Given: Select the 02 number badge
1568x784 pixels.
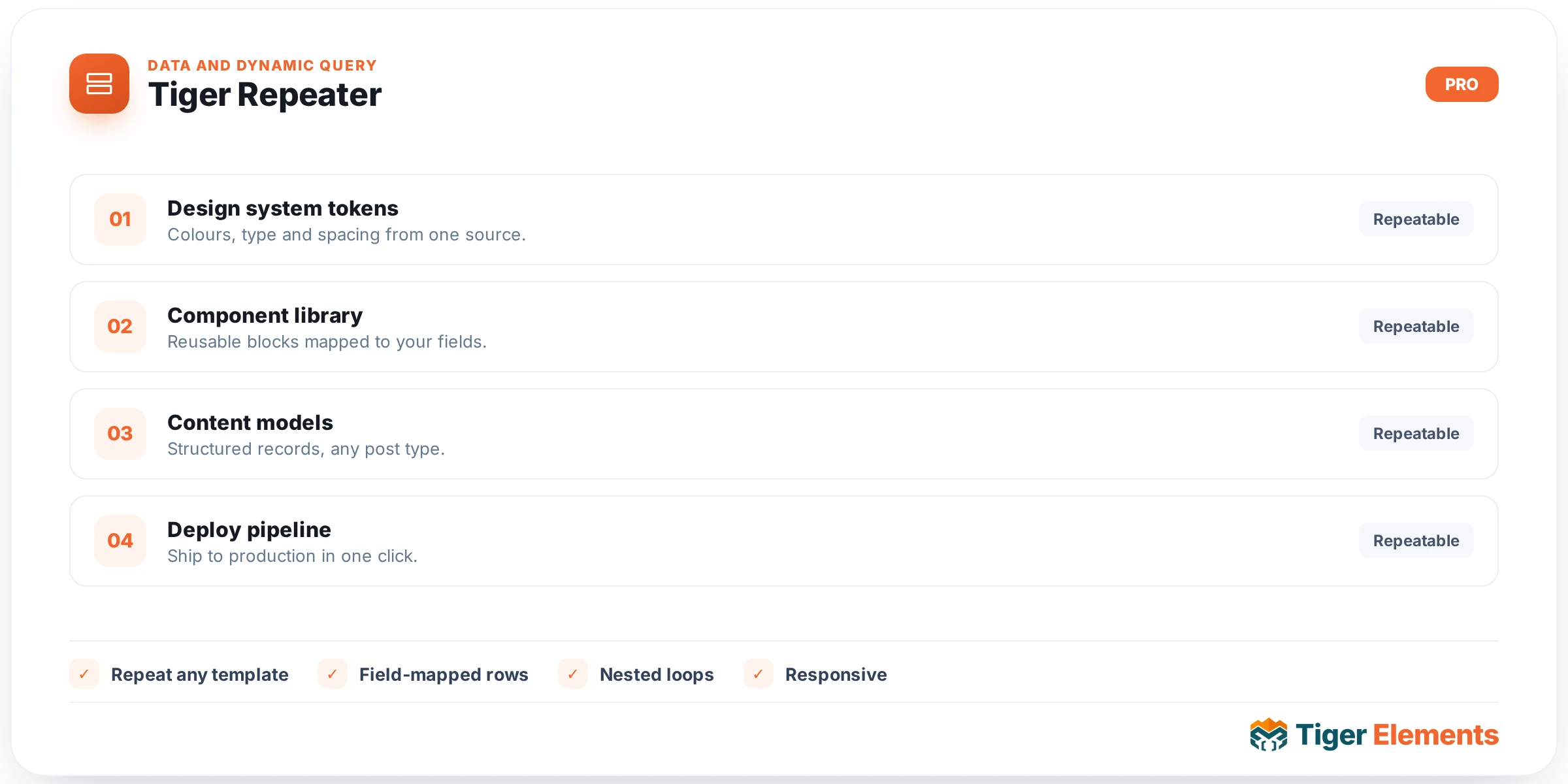Looking at the screenshot, I should [x=120, y=327].
